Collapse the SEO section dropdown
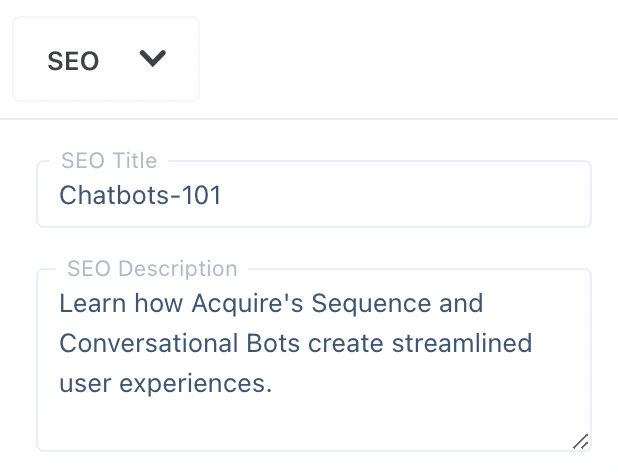 [106, 59]
